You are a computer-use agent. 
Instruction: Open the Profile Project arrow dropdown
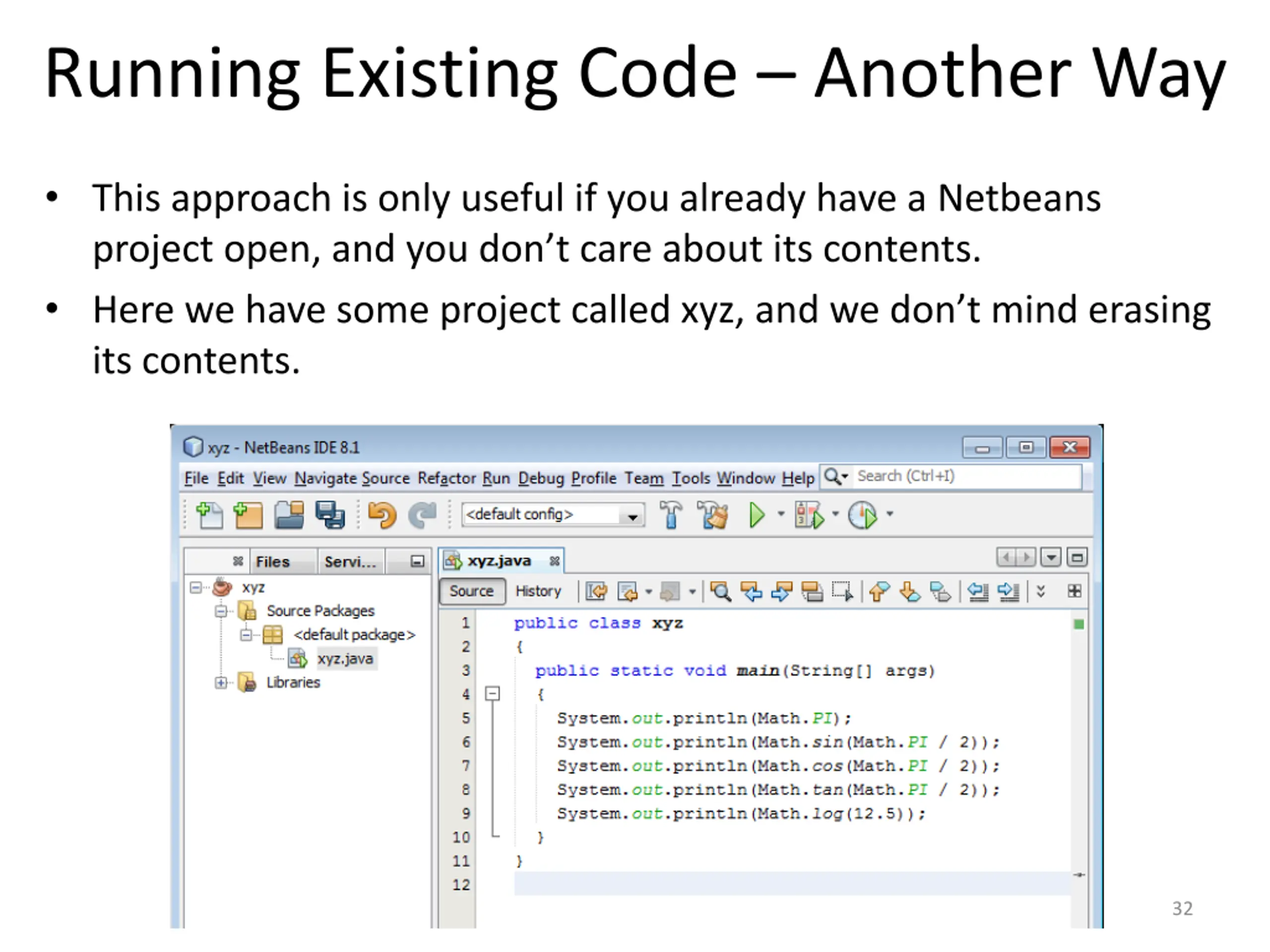coord(889,514)
